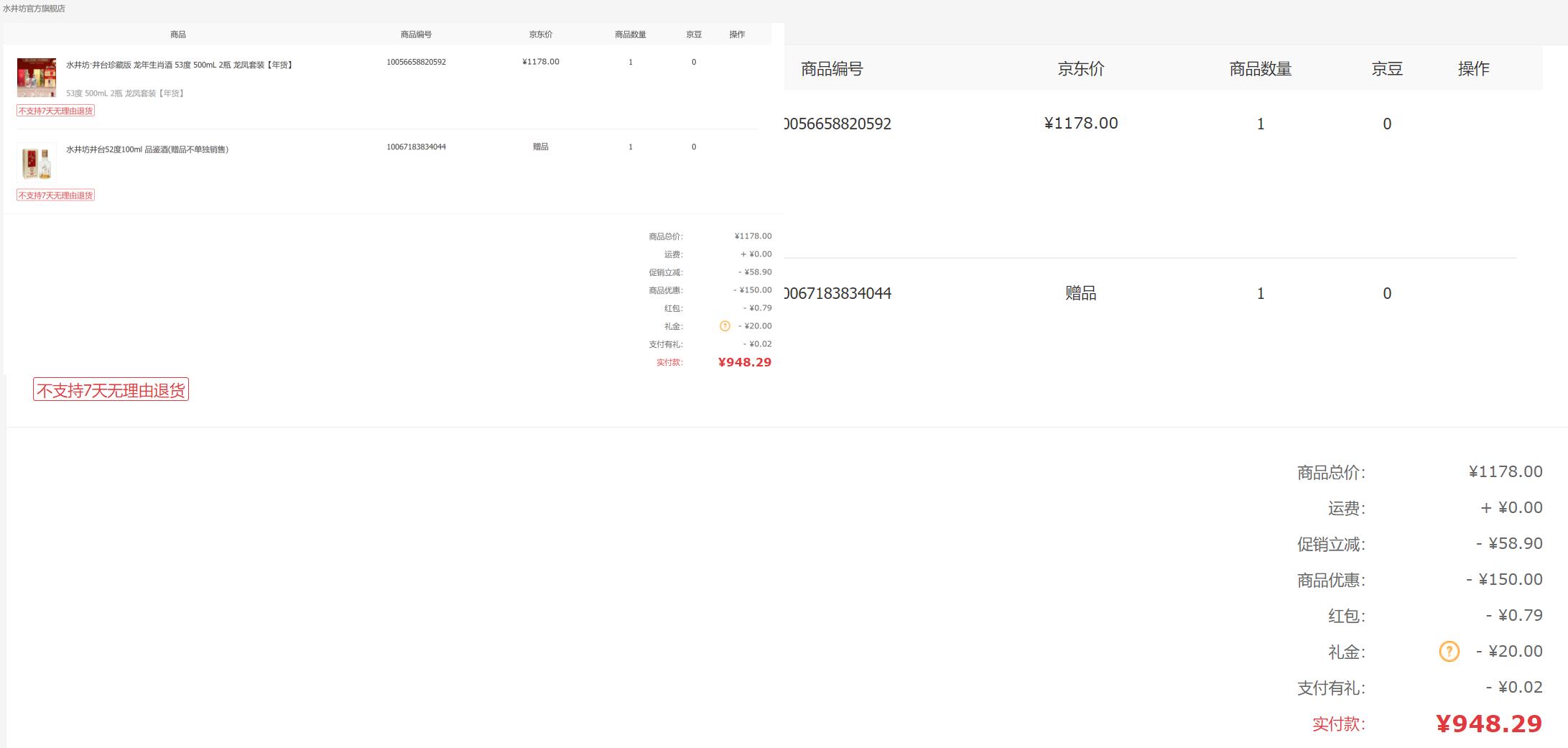
Task: Click the enlarged 京豆 column header
Action: click(1387, 69)
